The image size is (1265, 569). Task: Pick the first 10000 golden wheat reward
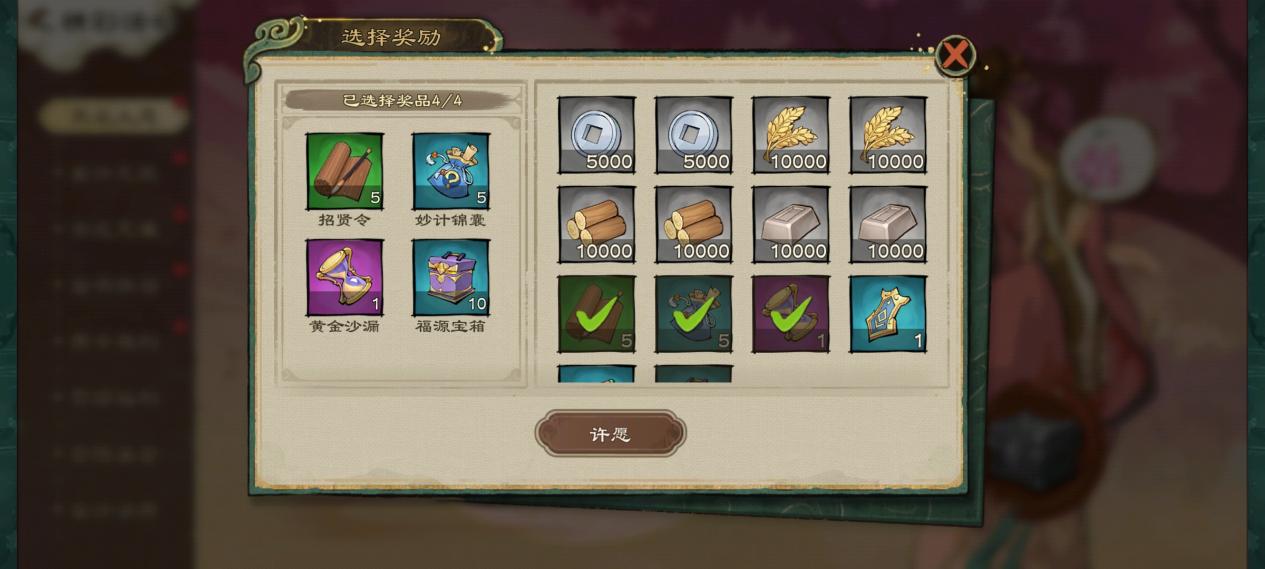[x=790, y=135]
